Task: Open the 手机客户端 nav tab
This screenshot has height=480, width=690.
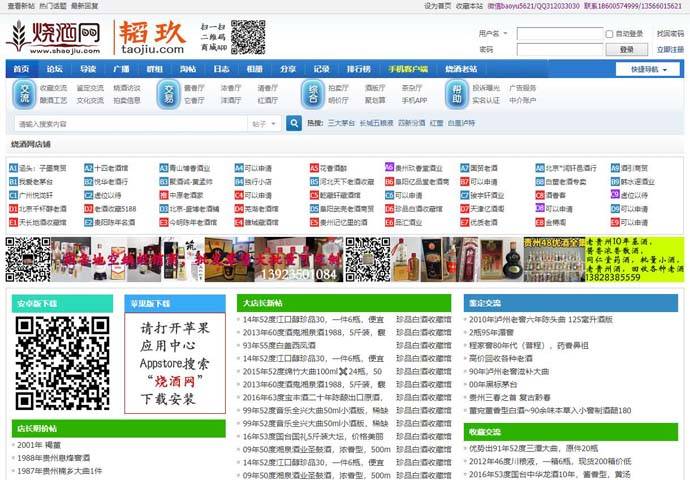Action: pyautogui.click(x=408, y=69)
